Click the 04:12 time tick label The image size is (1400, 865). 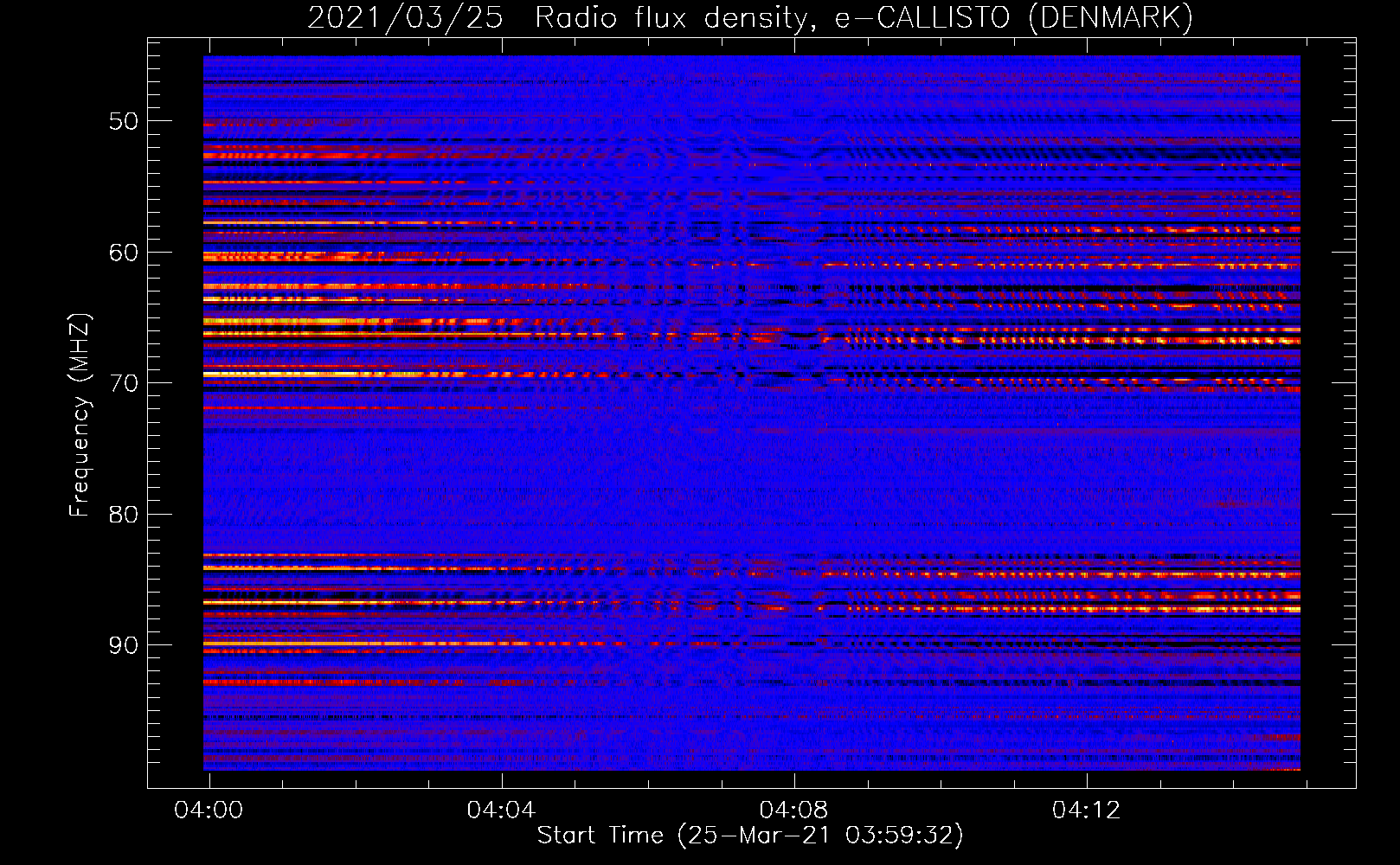tap(1086, 811)
